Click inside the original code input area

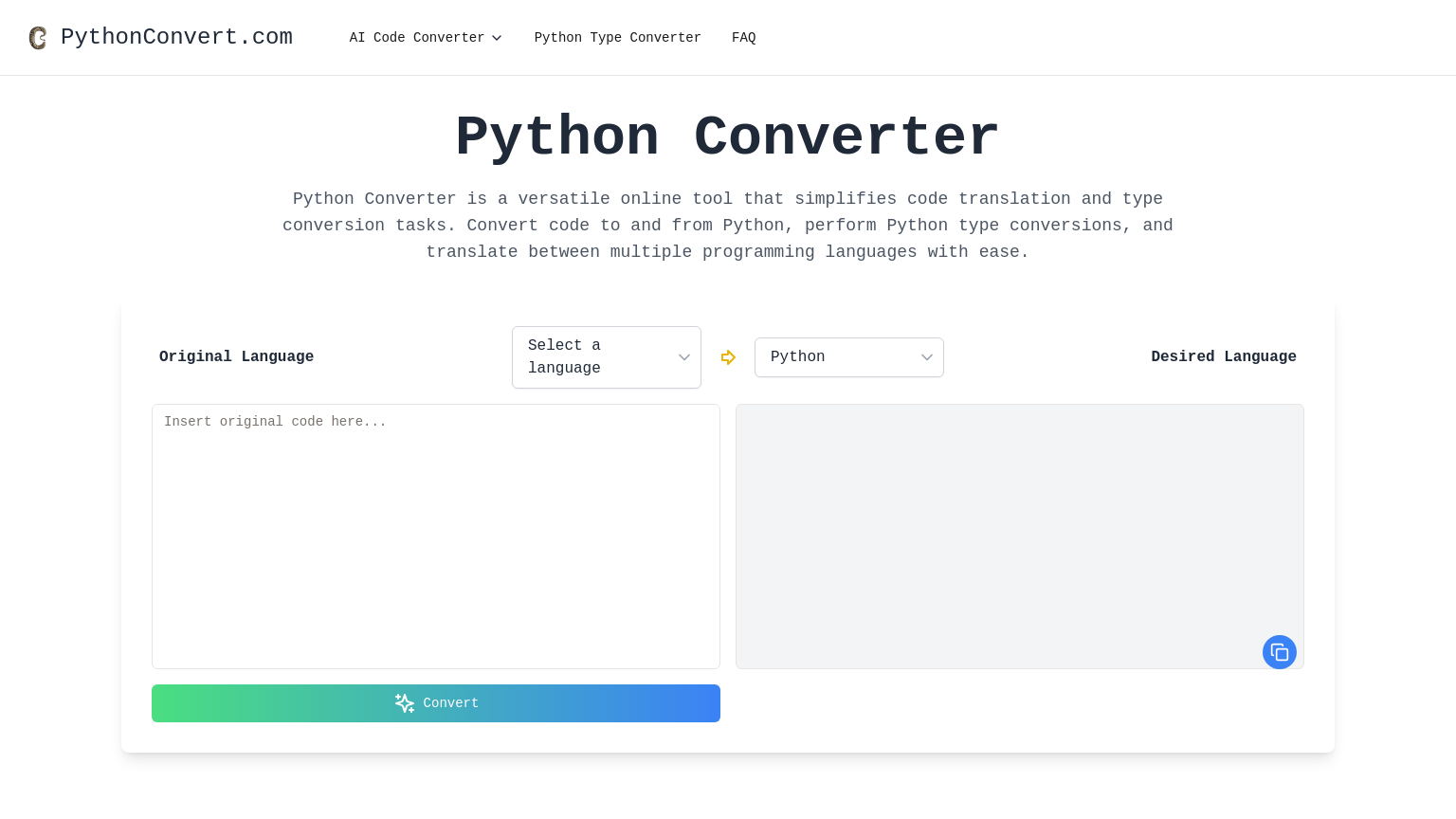[x=436, y=537]
